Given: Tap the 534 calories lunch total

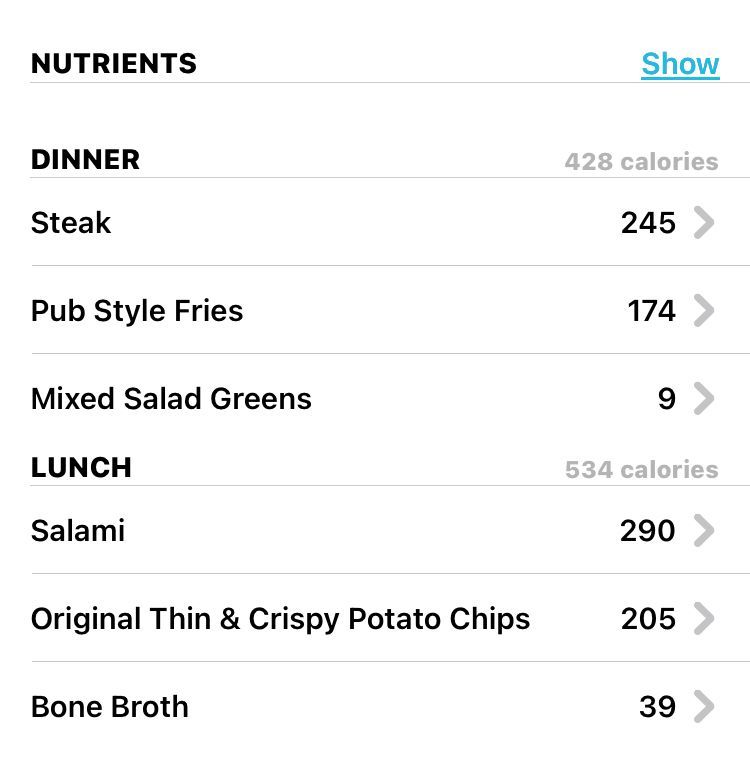Looking at the screenshot, I should (641, 470).
